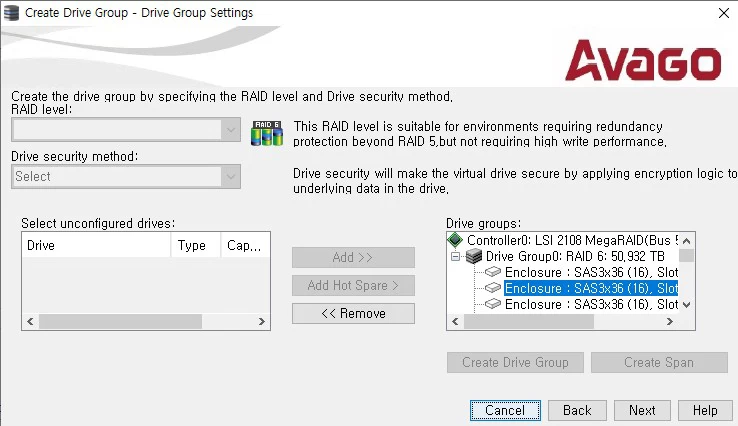Click unconfigured drives list left scroll arrow
The image size is (738, 426).
pos(31,322)
